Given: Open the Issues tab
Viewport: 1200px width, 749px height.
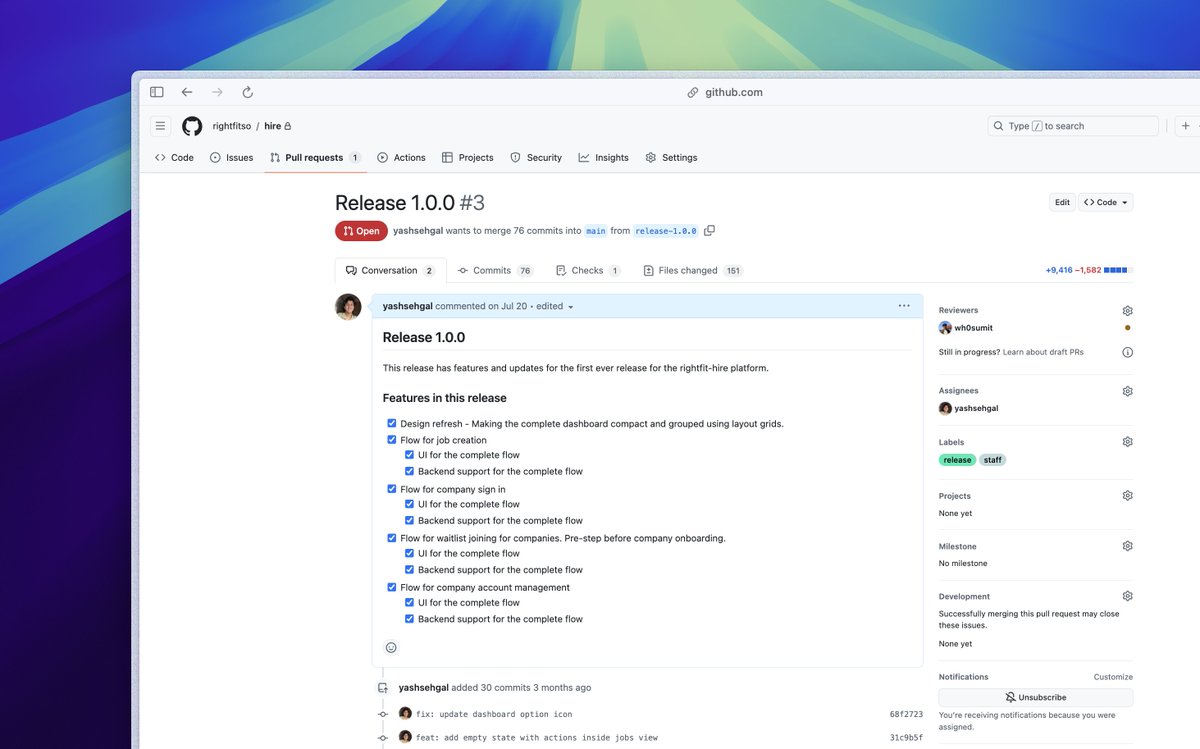Looking at the screenshot, I should click(x=231, y=158).
